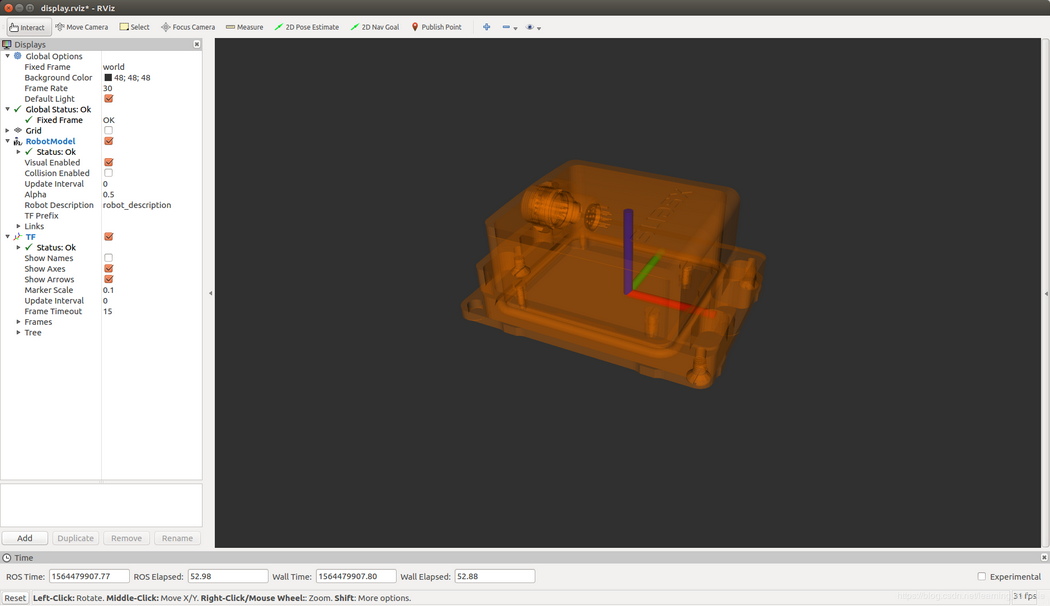
Task: Expand the Links tree node
Action: [x=18, y=226]
